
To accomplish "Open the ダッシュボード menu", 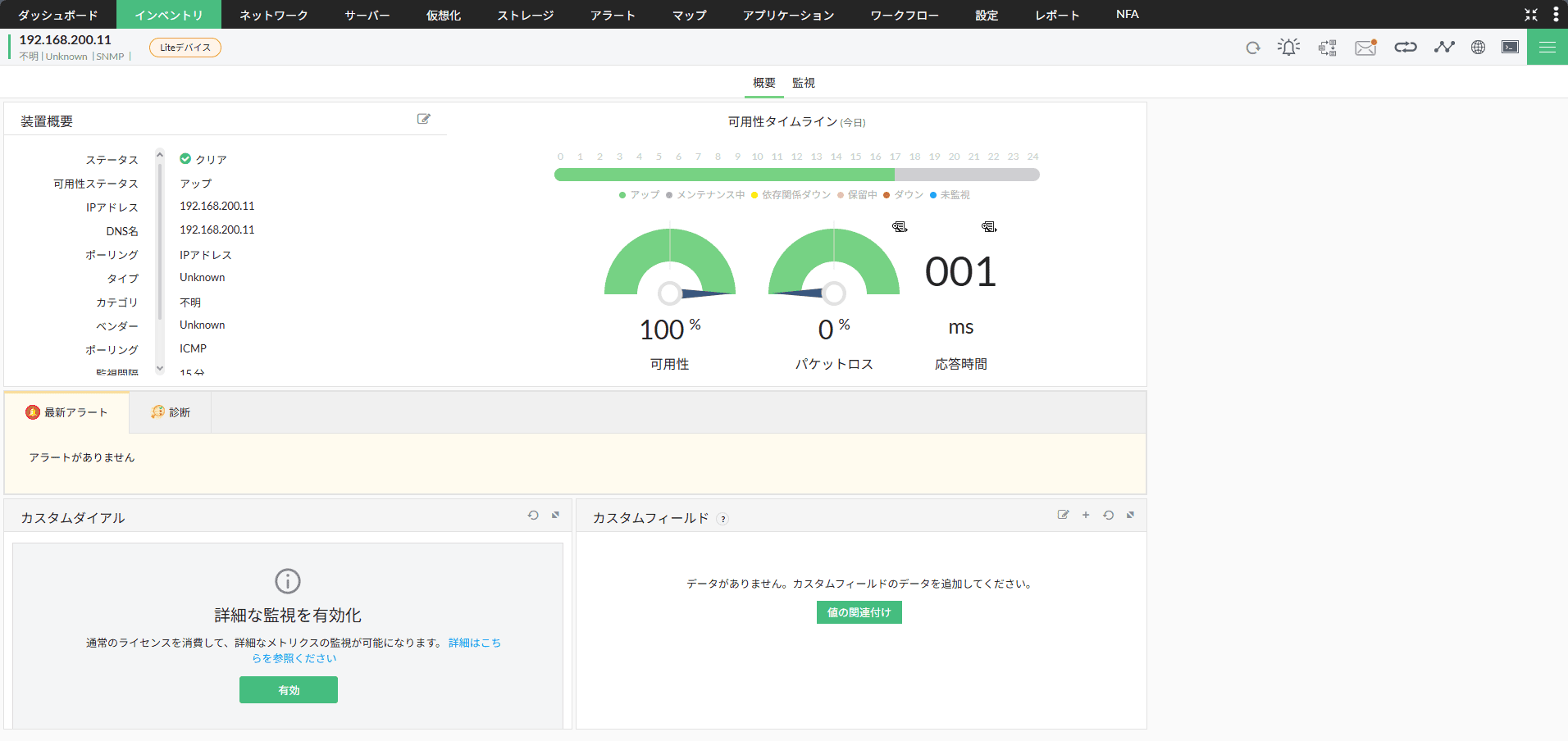I will 58,15.
